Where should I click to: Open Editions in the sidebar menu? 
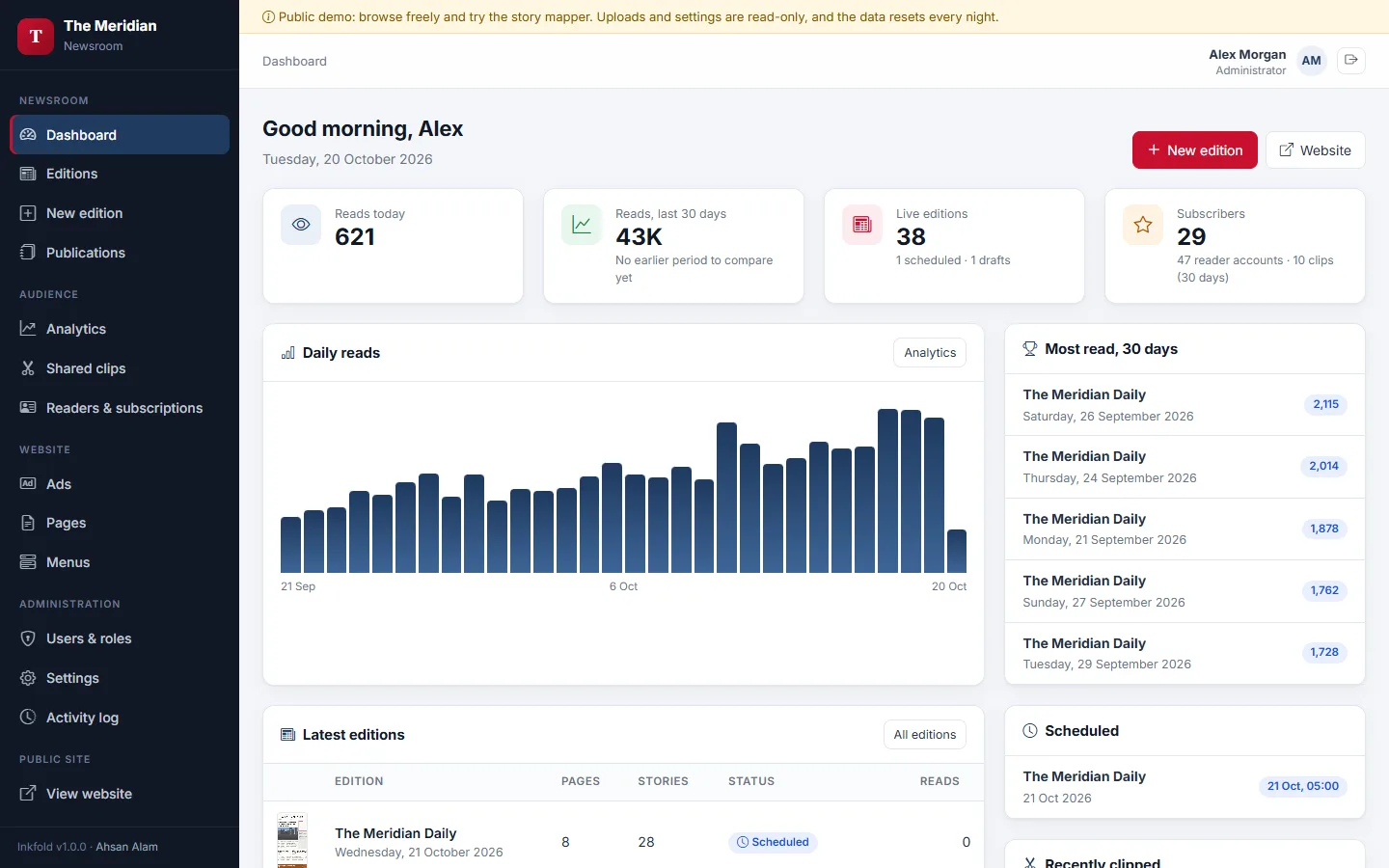click(x=120, y=174)
